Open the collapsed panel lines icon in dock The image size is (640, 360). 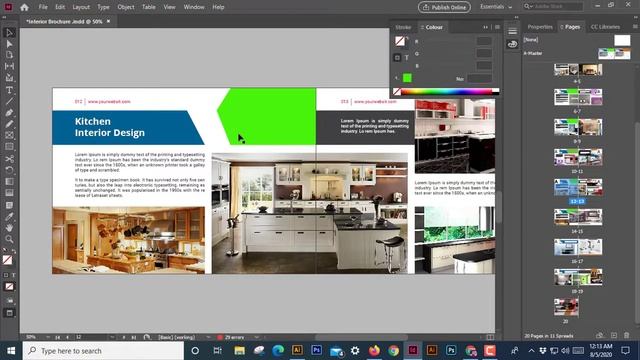click(512, 31)
